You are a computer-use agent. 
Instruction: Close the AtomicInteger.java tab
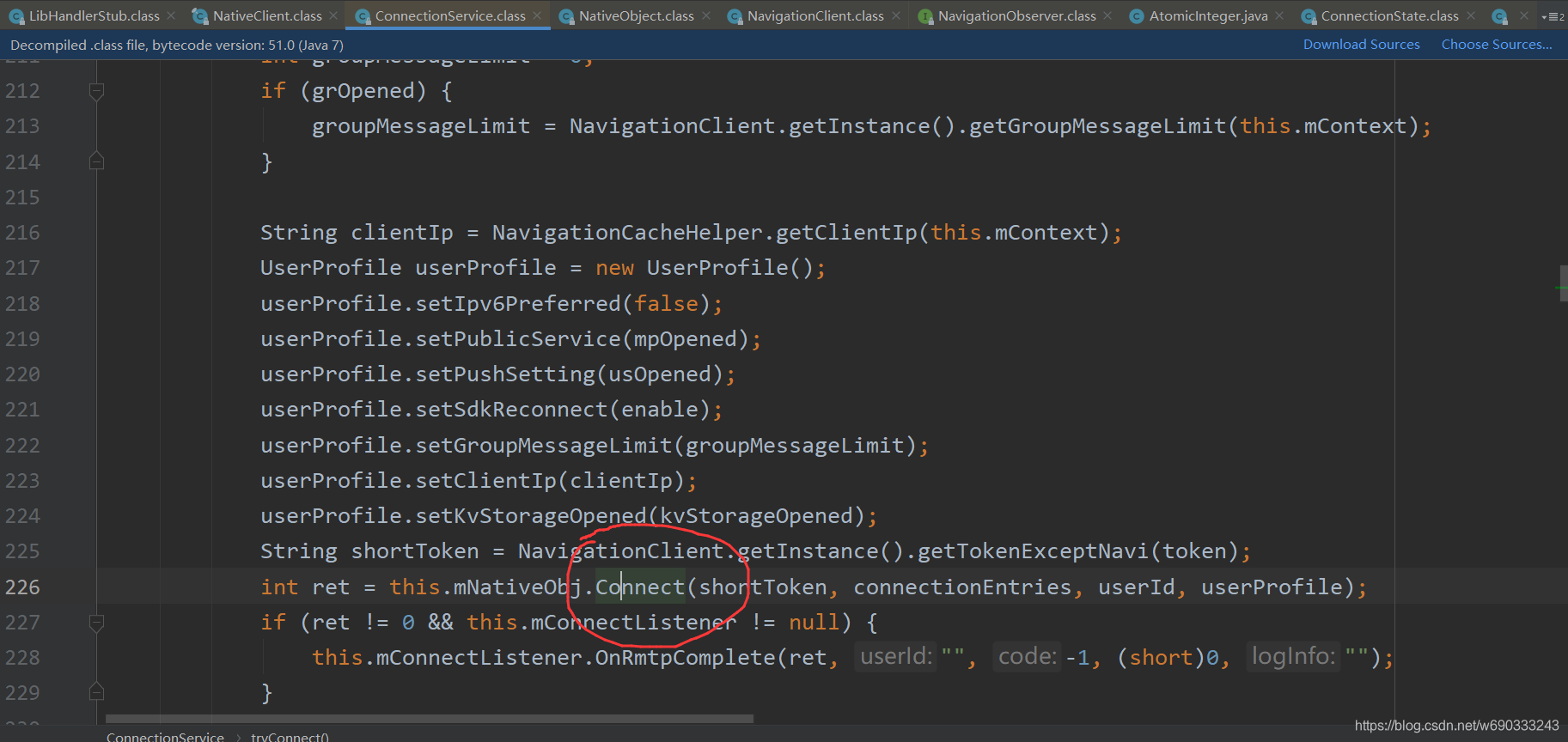coord(1279,15)
